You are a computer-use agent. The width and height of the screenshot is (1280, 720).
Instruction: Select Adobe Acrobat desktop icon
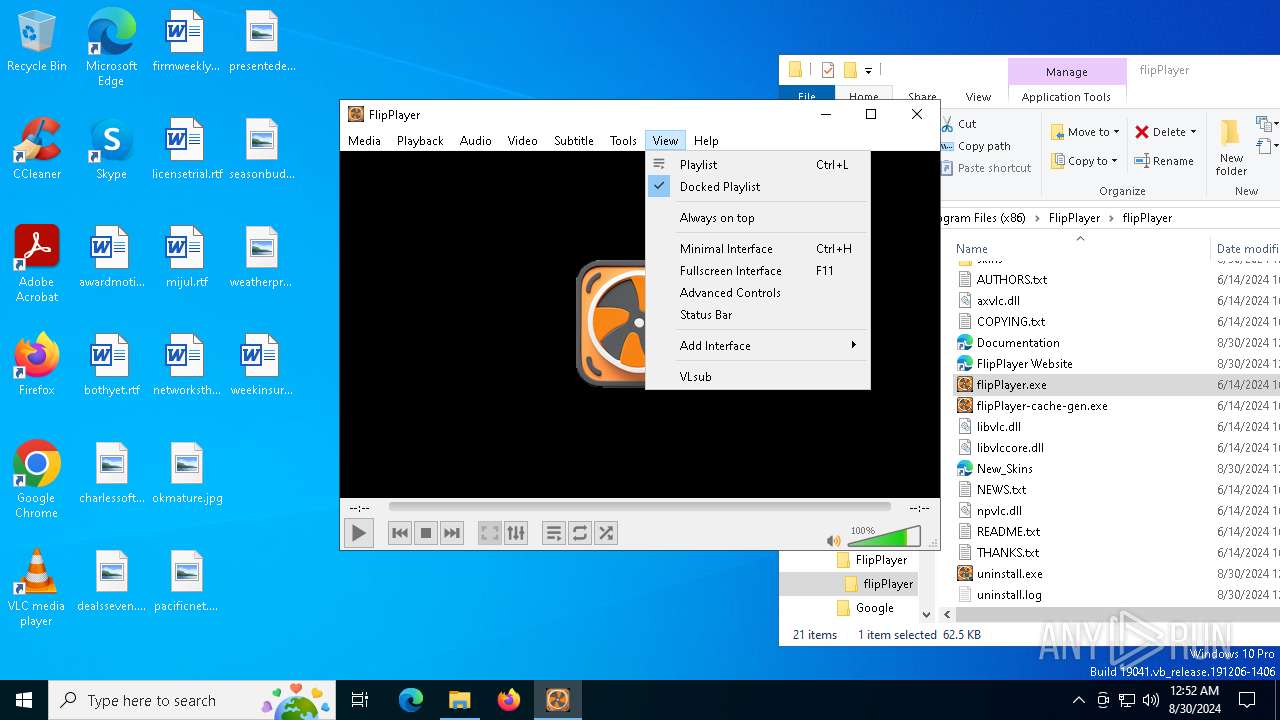[37, 264]
